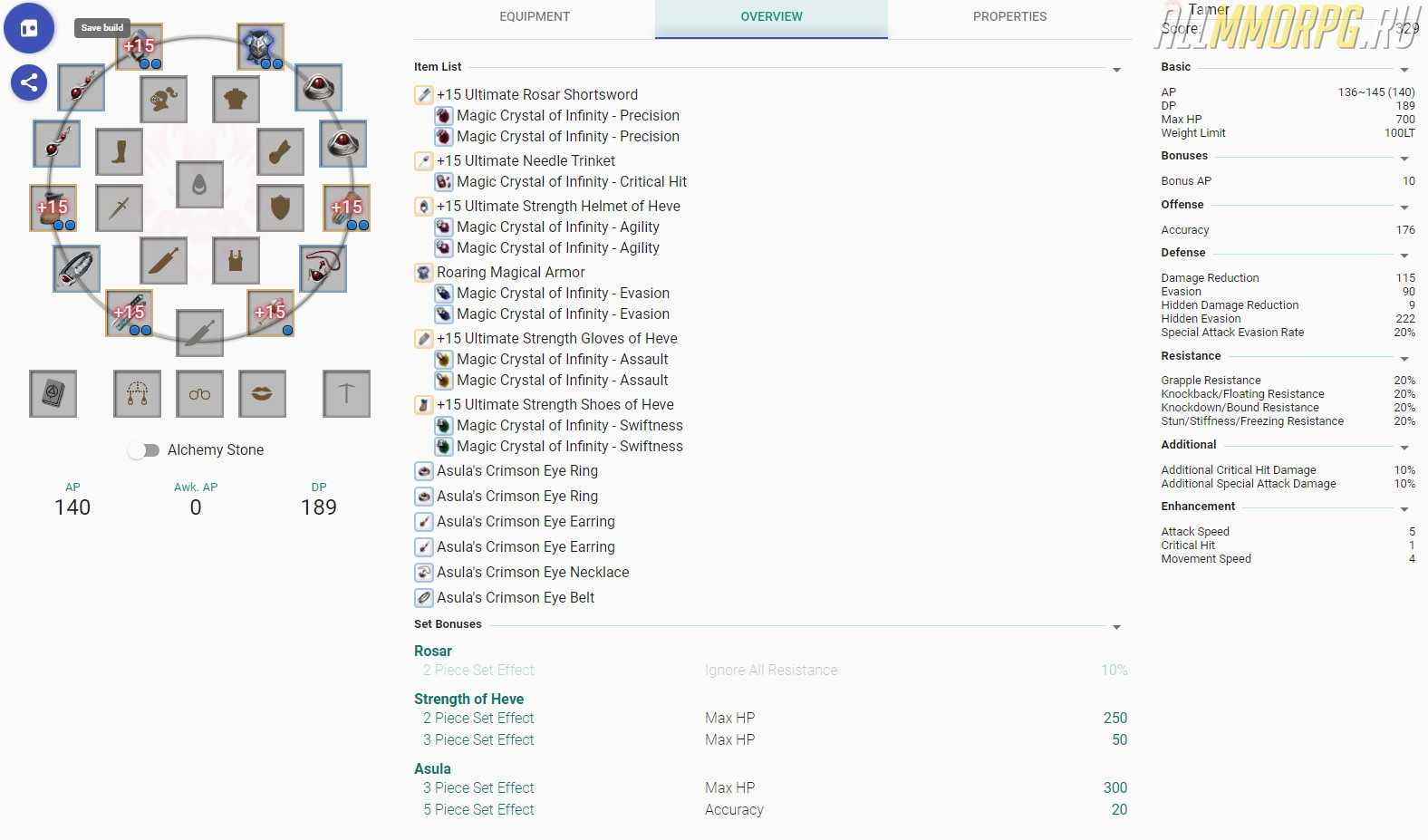Click the 'Hidden Evasion' stat row
The width and height of the screenshot is (1428, 840).
click(x=1288, y=319)
